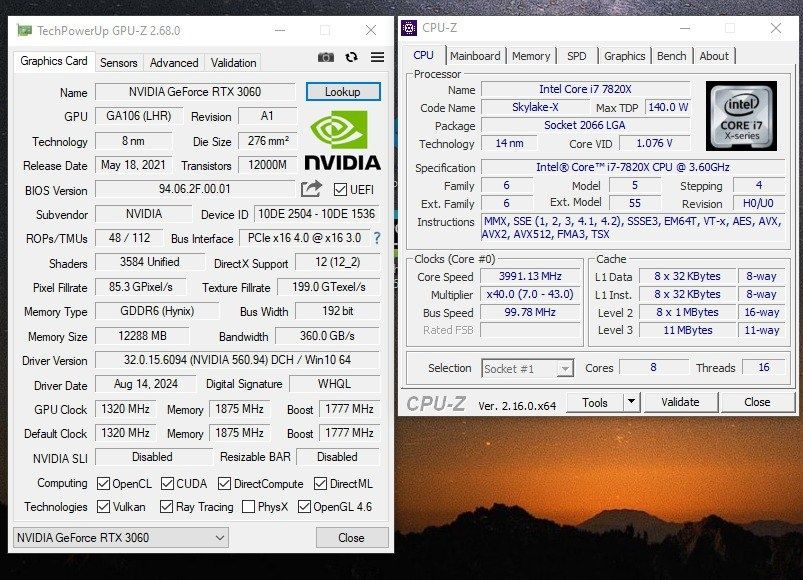Screen dimensions: 803x580
Task: Take a GPU-Z screenshot with camera icon
Action: [x=326, y=57]
